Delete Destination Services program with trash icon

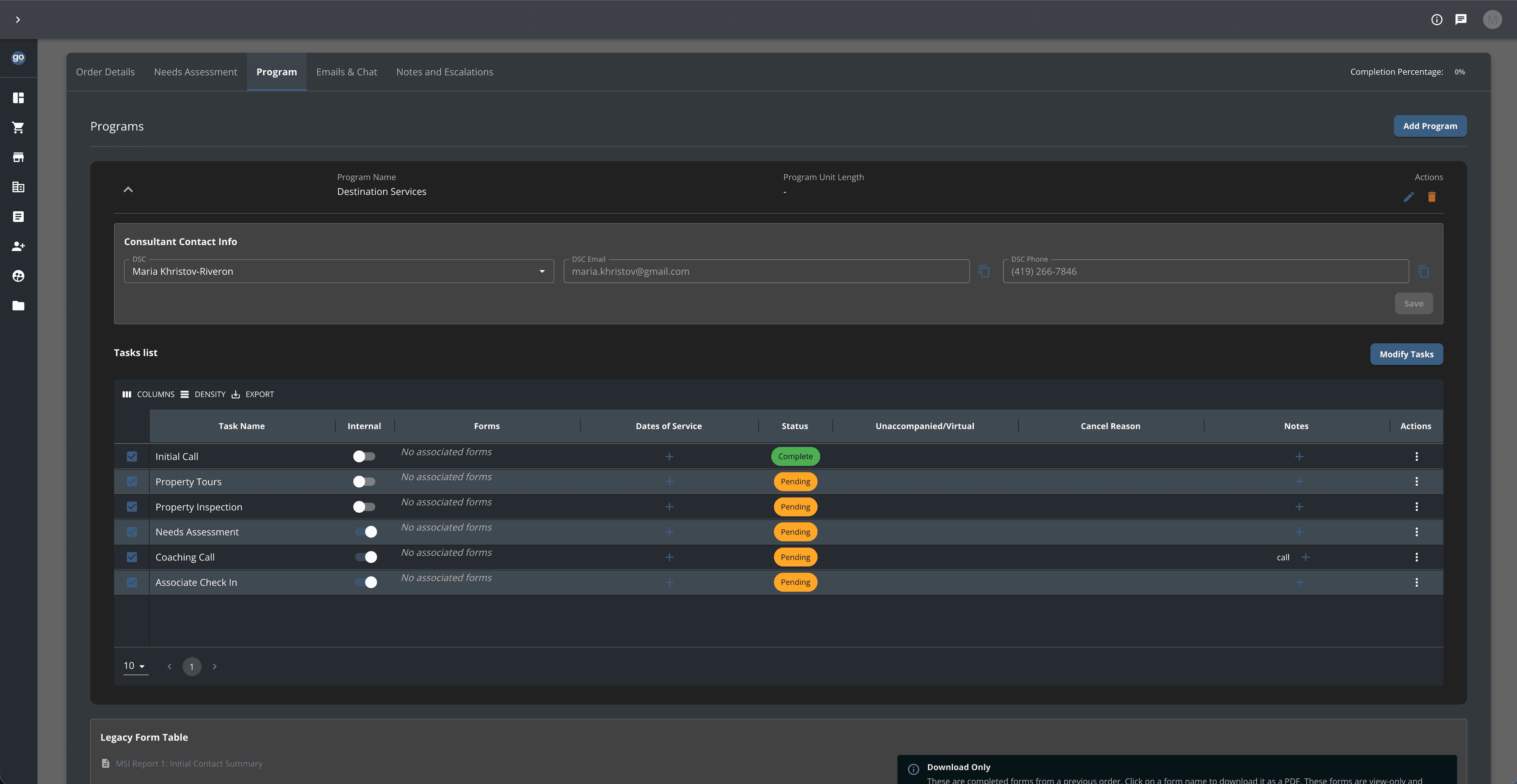click(x=1432, y=197)
